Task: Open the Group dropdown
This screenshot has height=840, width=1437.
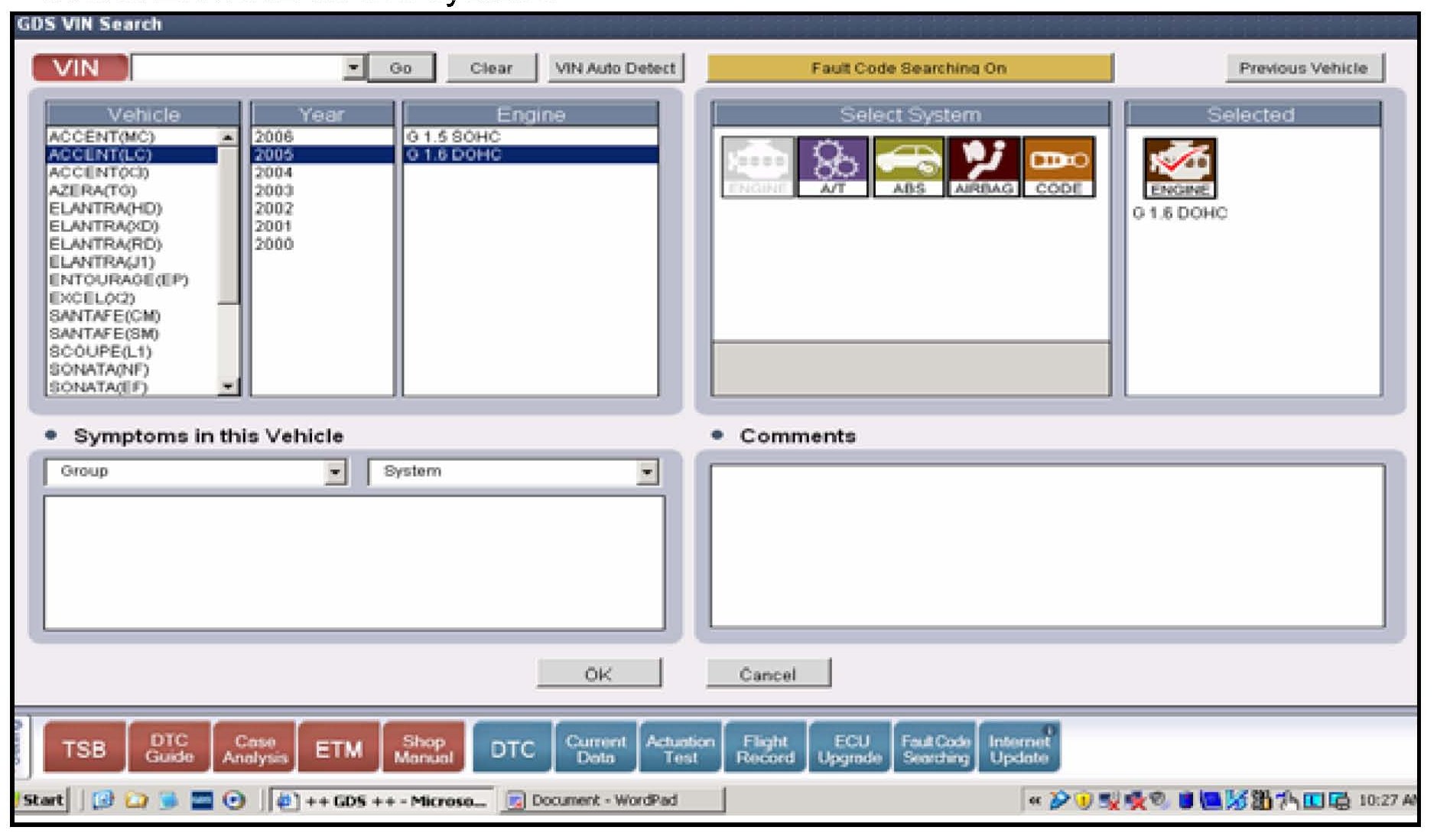Action: [335, 472]
